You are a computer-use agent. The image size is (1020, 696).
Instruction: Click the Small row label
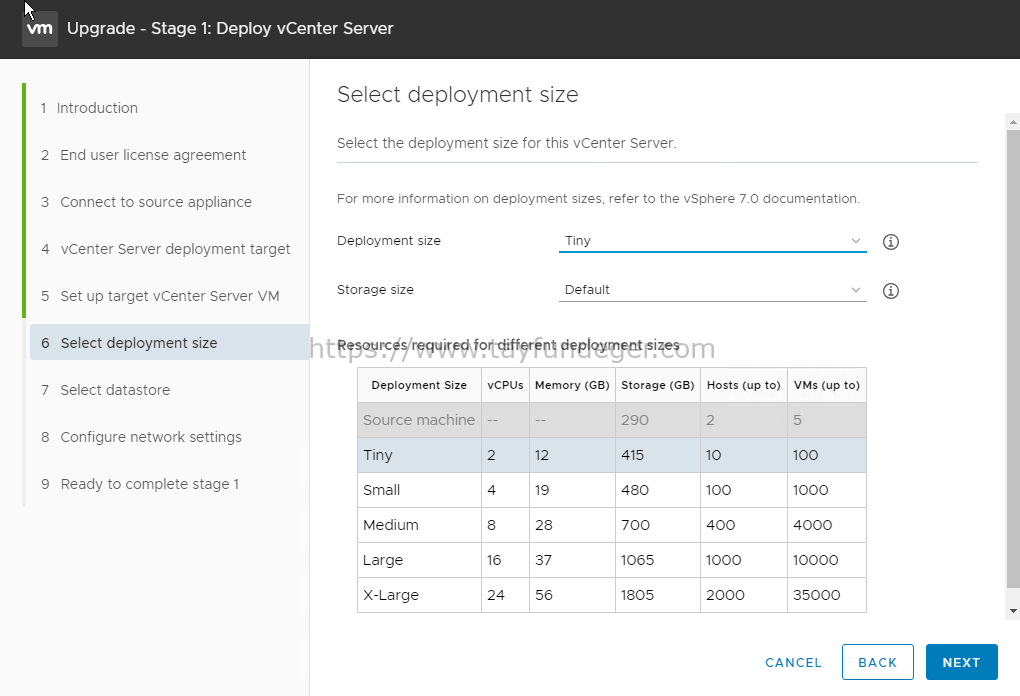click(382, 490)
